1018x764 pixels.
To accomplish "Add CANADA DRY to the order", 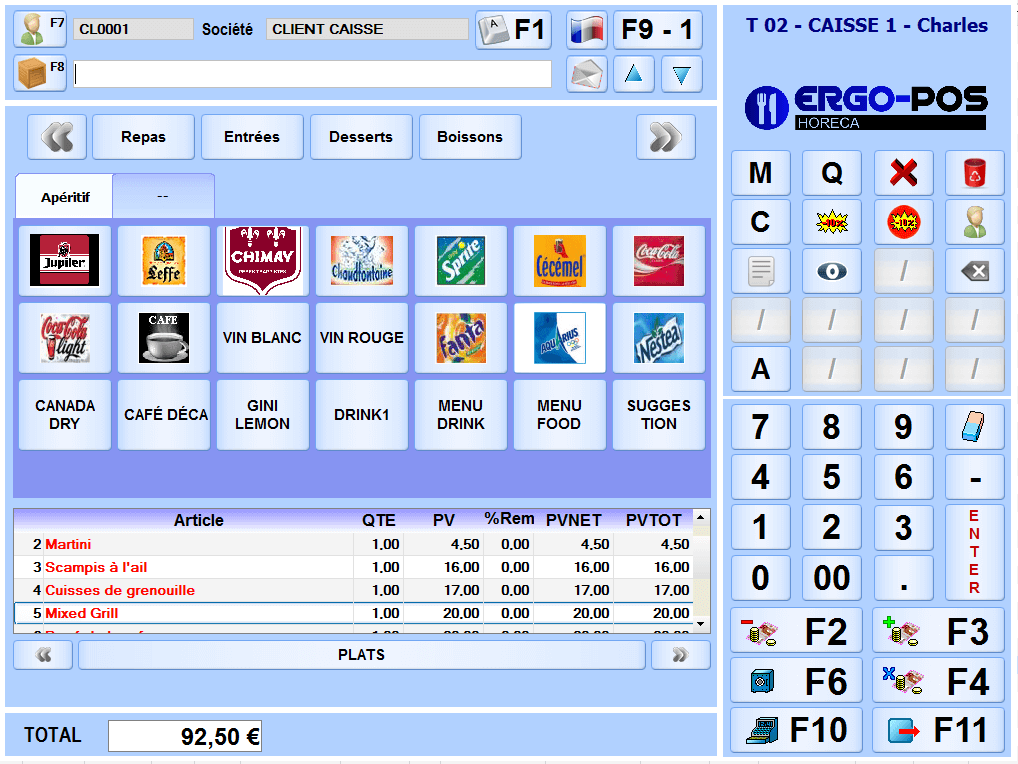I will tap(65, 415).
